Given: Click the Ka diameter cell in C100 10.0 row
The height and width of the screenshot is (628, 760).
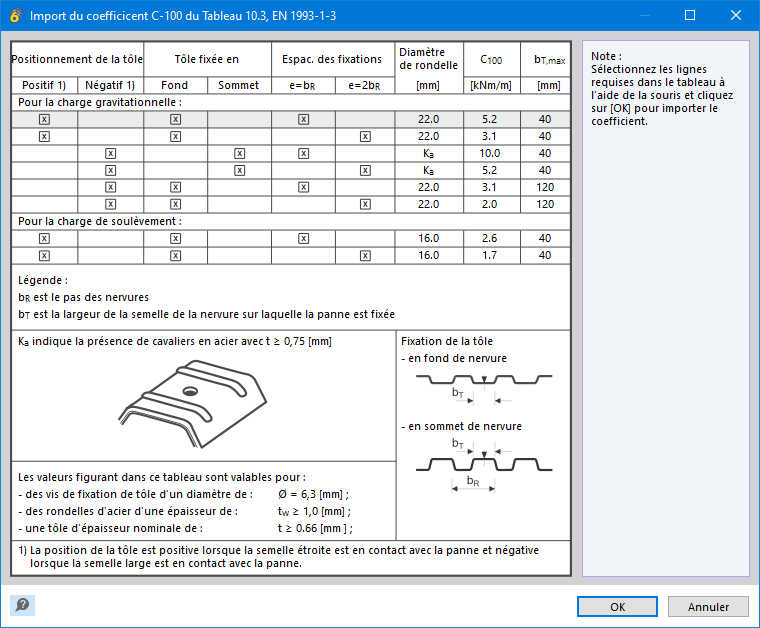Looking at the screenshot, I should (x=429, y=154).
